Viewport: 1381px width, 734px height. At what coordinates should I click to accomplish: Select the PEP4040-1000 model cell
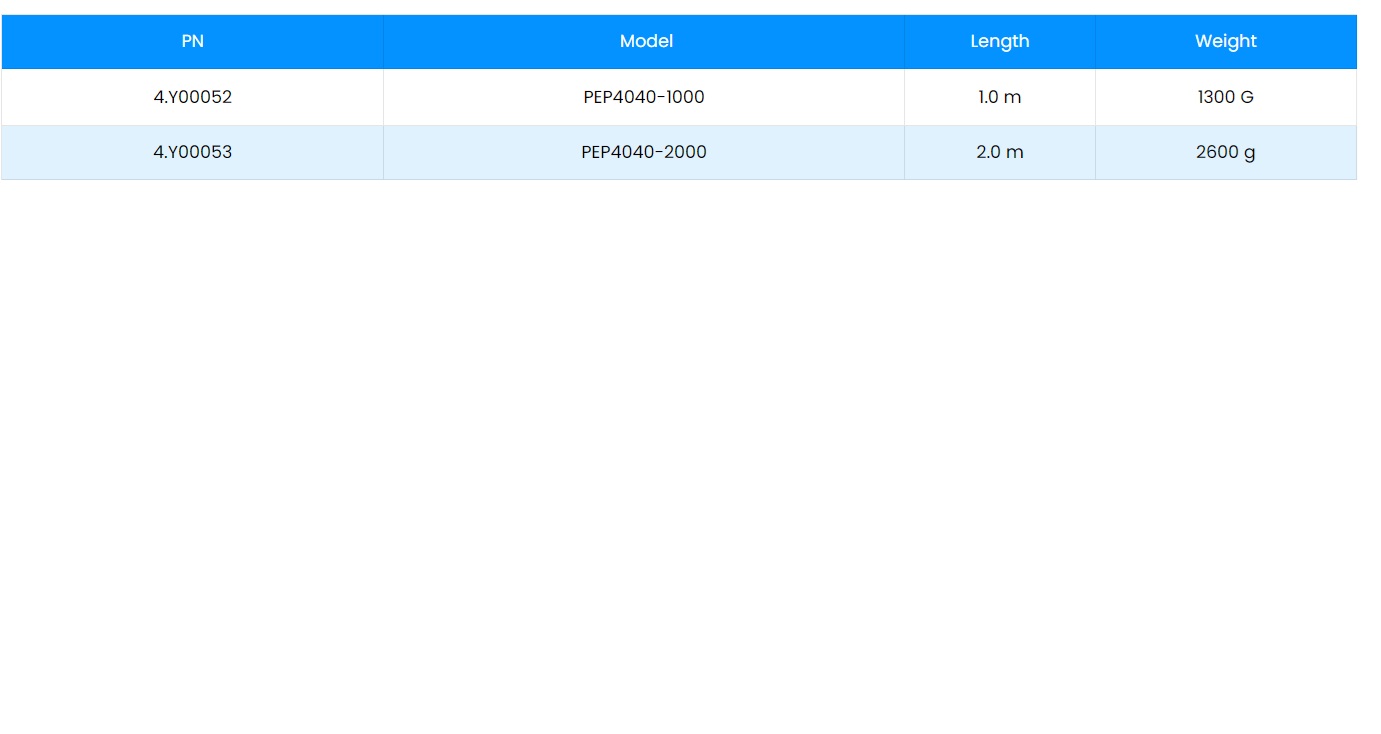[644, 97]
